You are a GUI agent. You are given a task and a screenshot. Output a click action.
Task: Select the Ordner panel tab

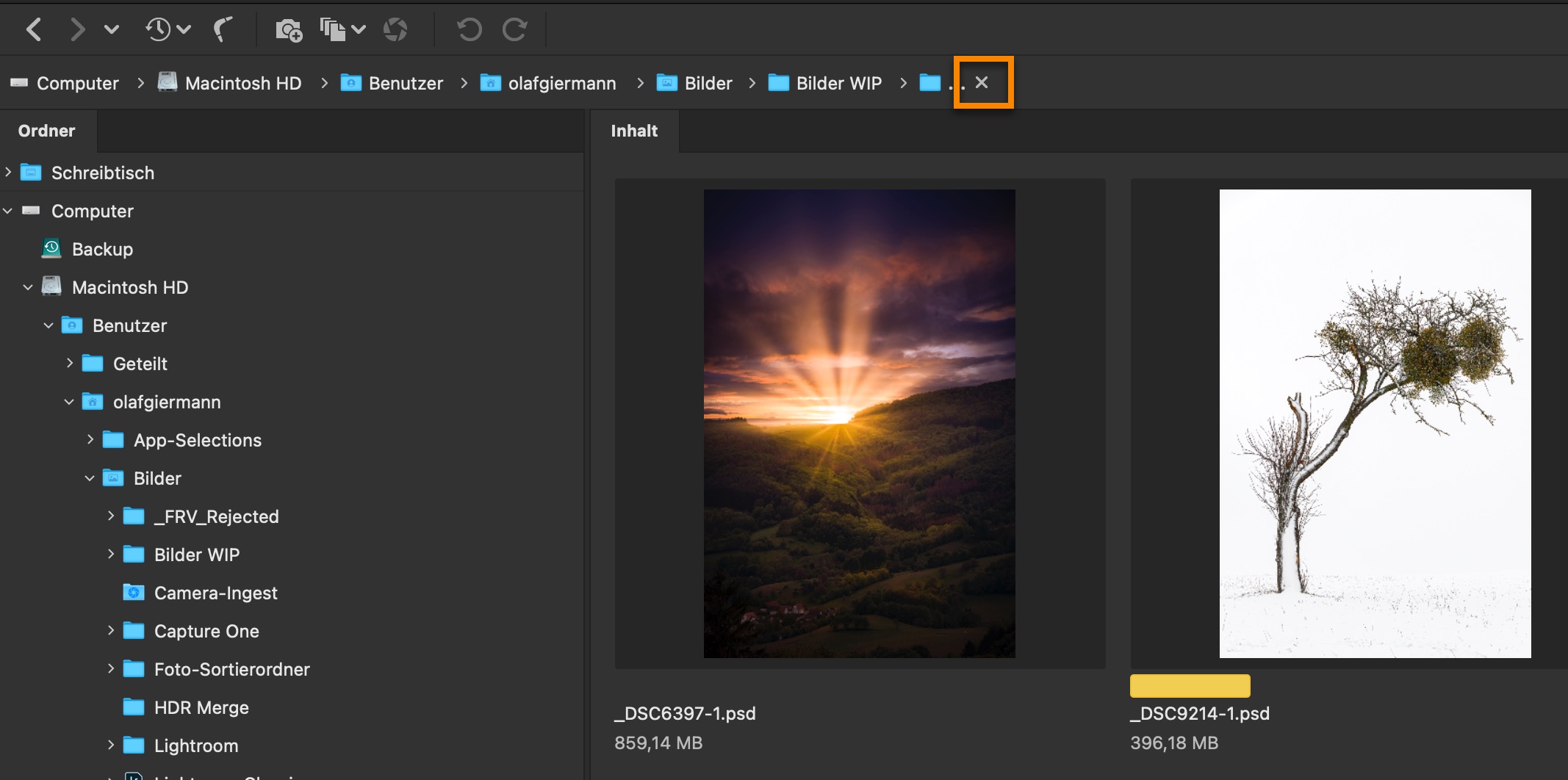(47, 131)
